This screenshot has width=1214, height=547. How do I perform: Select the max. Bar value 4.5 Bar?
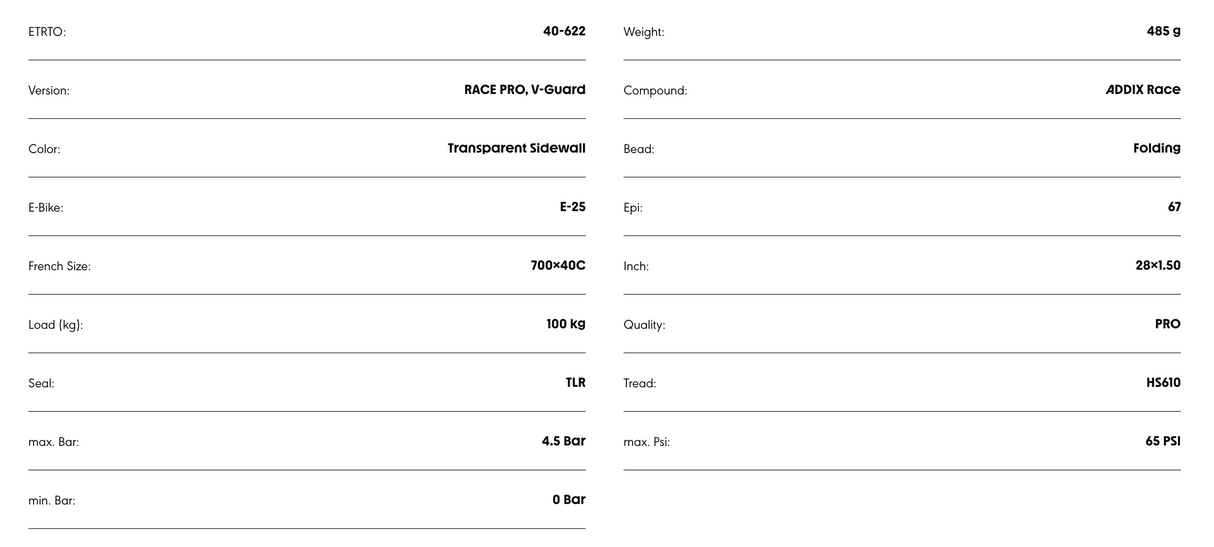point(563,441)
